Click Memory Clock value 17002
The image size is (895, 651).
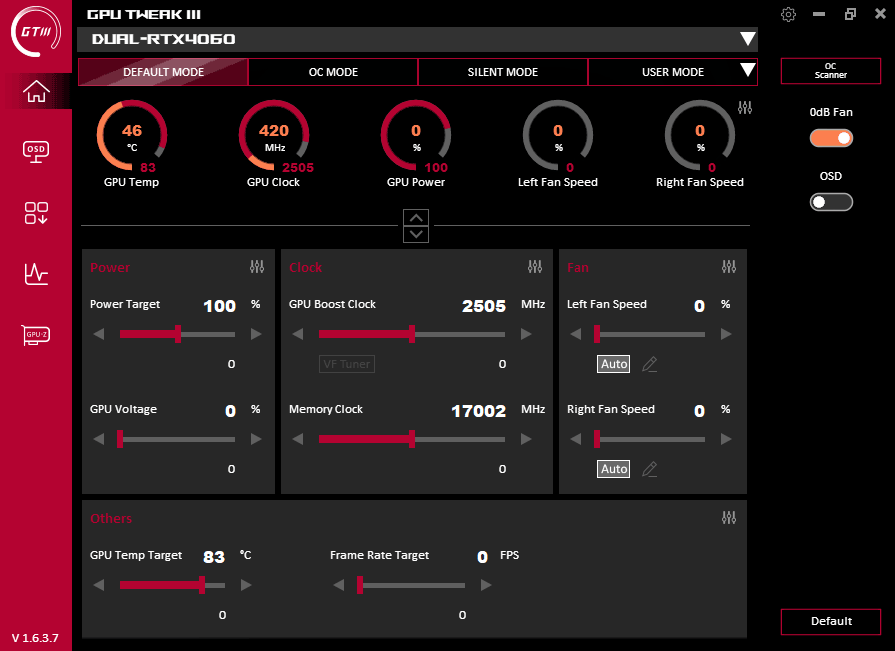coord(479,411)
